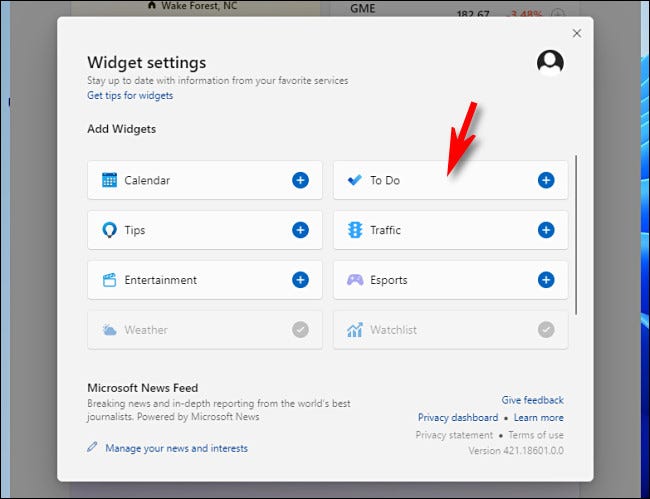The image size is (650, 499).
Task: Click the GME ticker in background panel
Action: pos(363,8)
